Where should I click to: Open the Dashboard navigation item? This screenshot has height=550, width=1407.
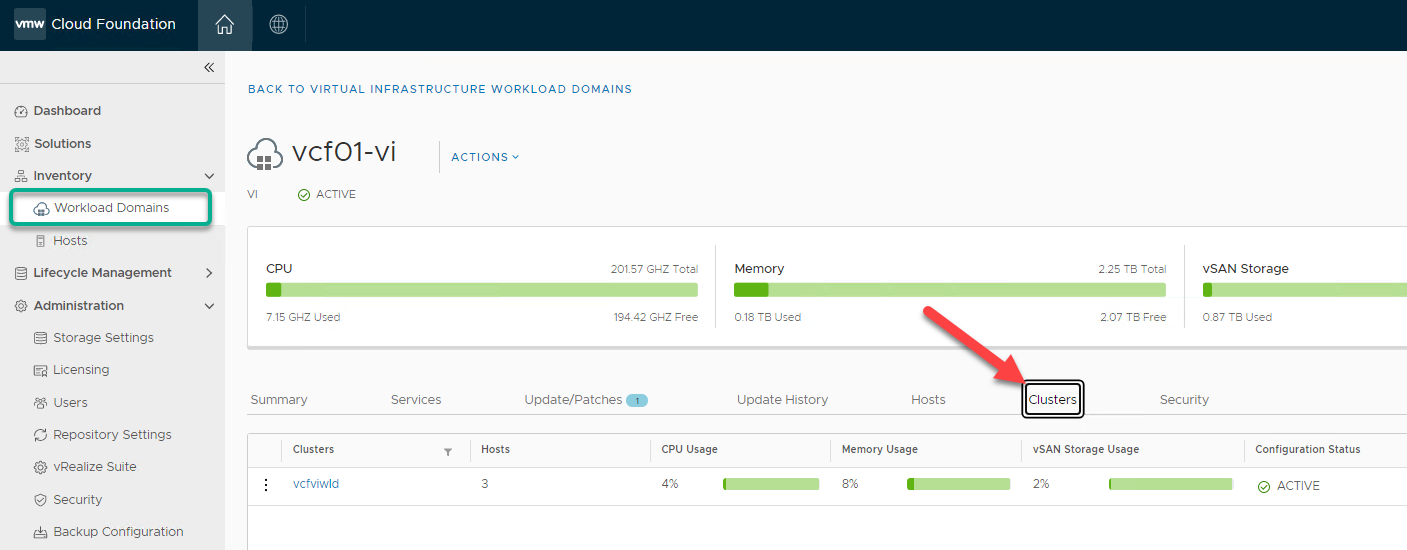point(67,111)
